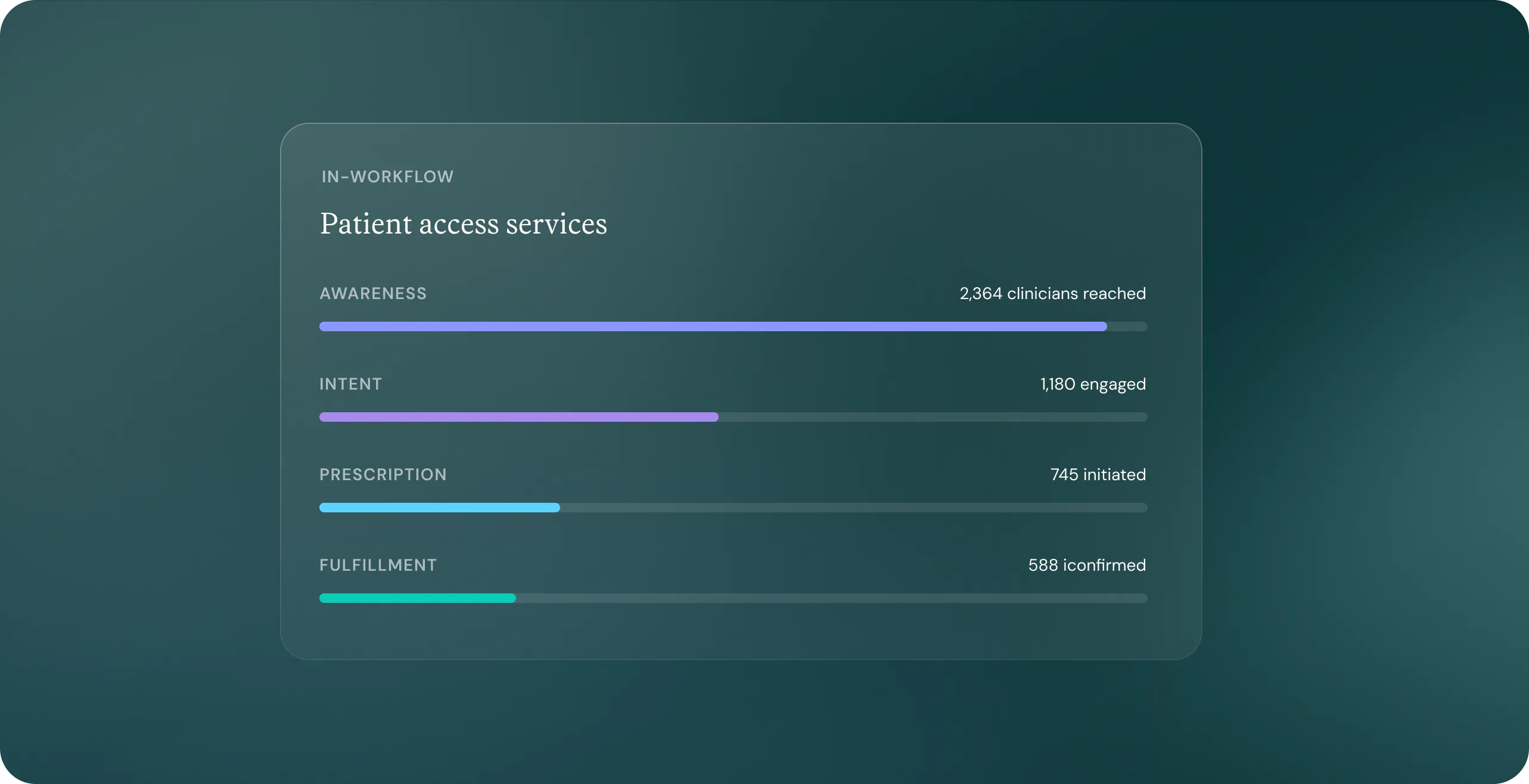Select the 588 iconfirmed stat
1529x784 pixels.
point(1086,565)
